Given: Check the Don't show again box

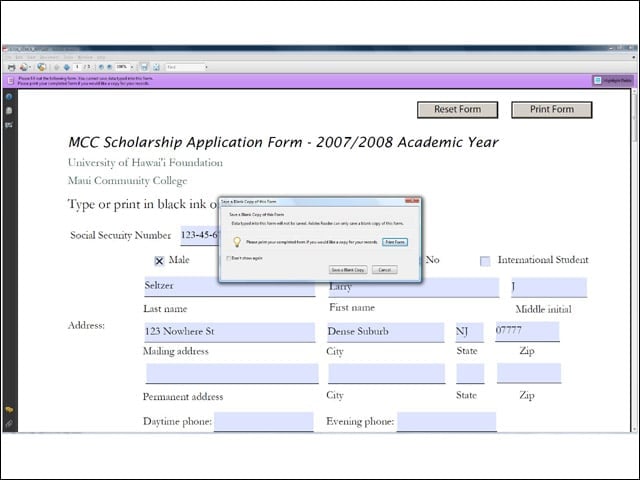Looking at the screenshot, I should (229, 258).
